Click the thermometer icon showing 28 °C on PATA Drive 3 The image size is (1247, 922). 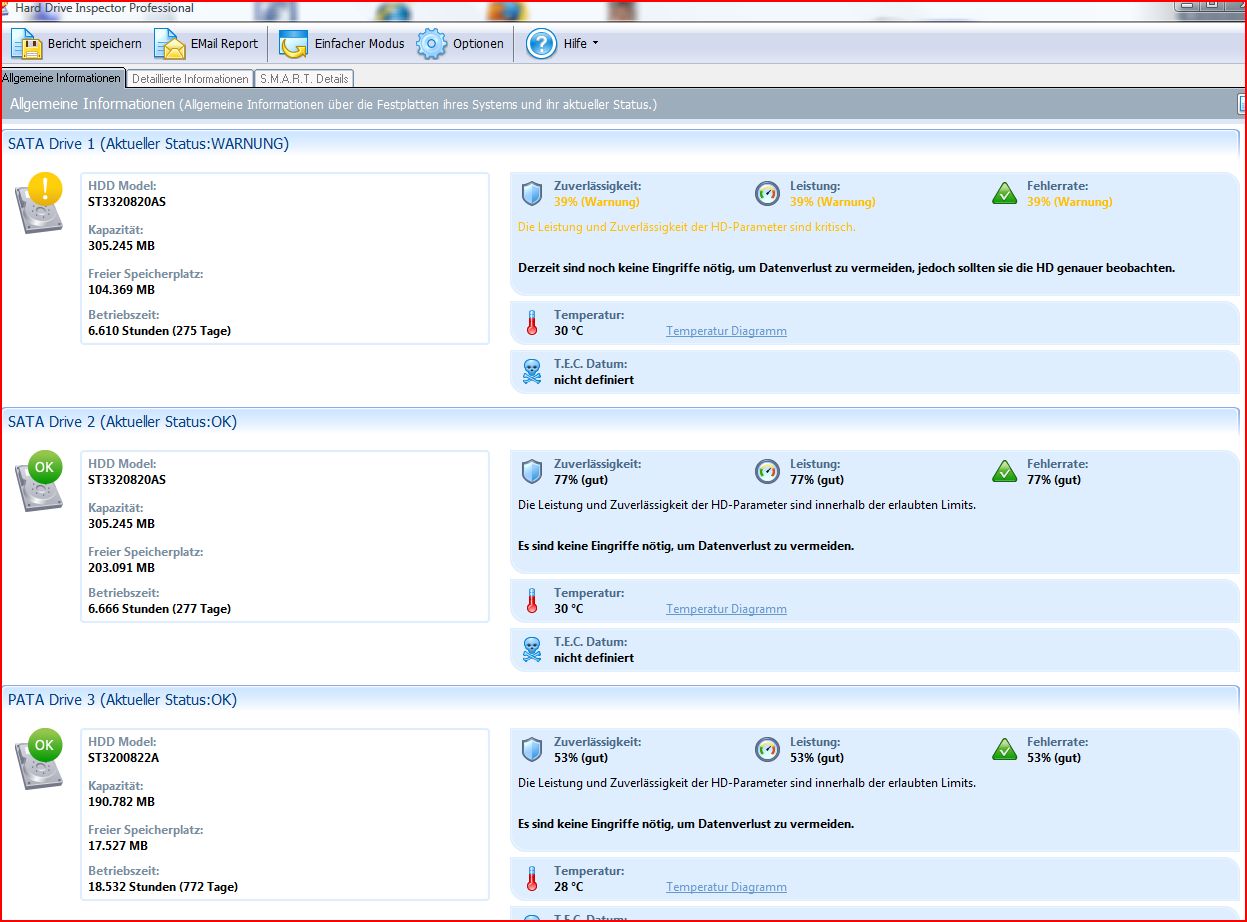[532, 878]
